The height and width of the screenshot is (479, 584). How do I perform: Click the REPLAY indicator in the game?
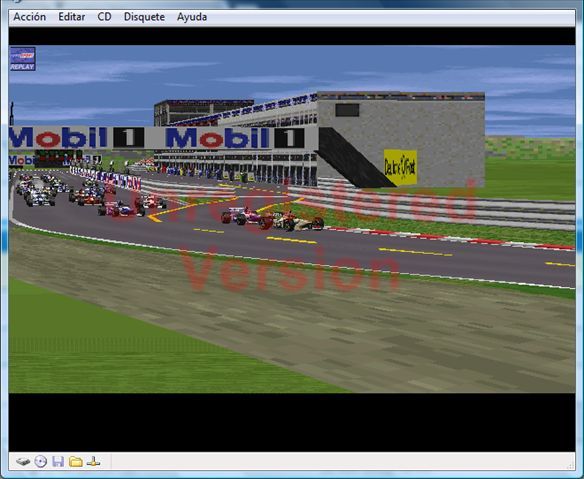click(23, 59)
